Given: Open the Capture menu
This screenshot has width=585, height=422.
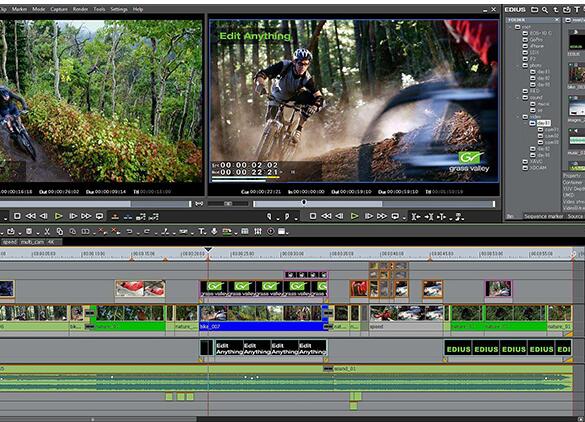Looking at the screenshot, I should click(x=59, y=9).
